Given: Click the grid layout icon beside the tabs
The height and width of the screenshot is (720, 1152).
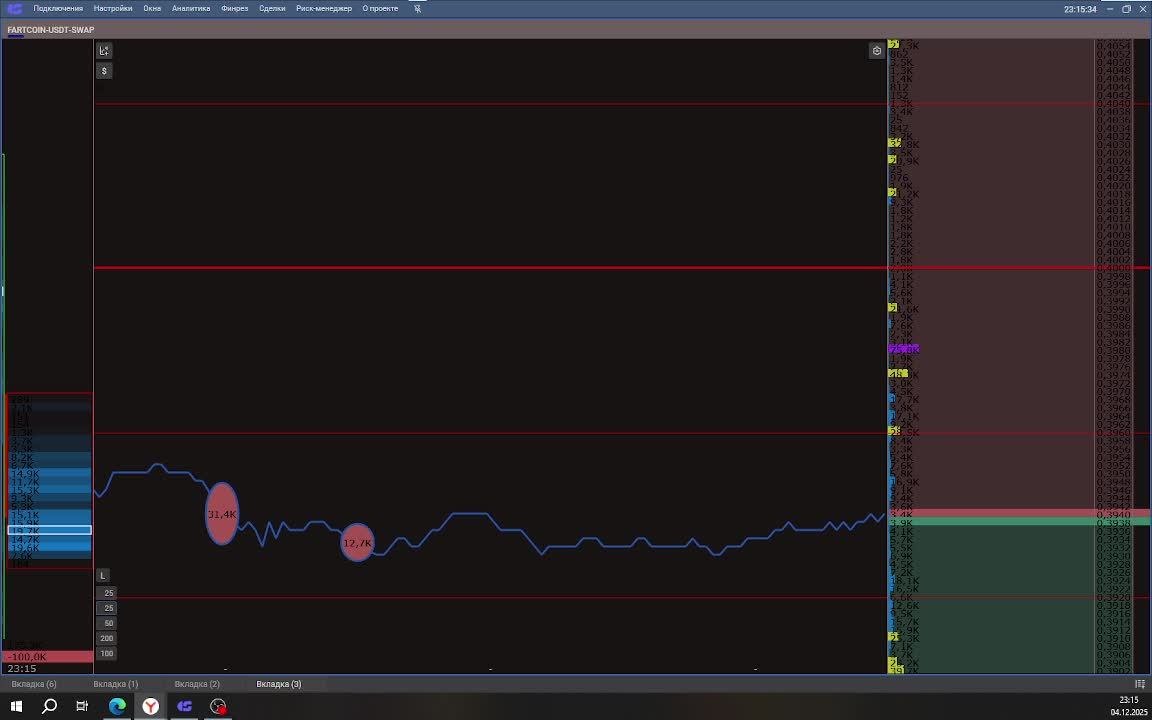Looking at the screenshot, I should point(1140,684).
